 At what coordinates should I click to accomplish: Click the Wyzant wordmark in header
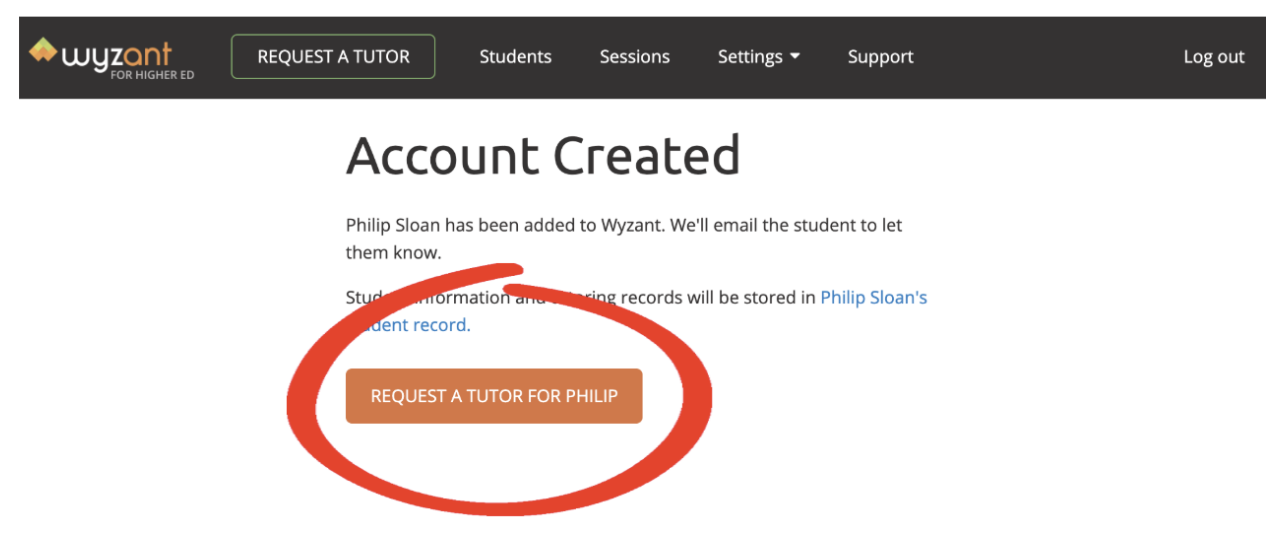pos(117,53)
